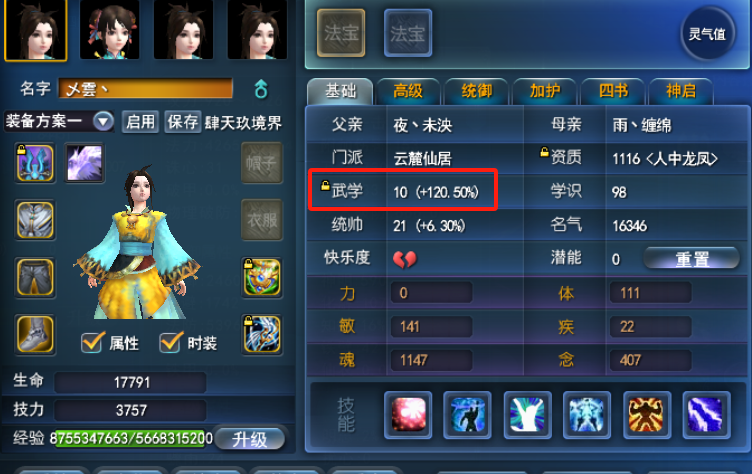The width and height of the screenshot is (752, 474).
Task: Click the green 经验 progress bar
Action: point(132,438)
